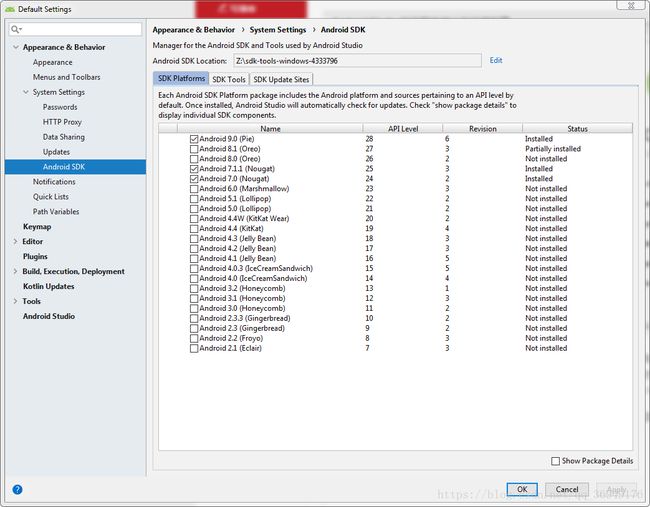Collapse Appearance & Behavior tree section
This screenshot has width=650, height=507.
tap(16, 47)
